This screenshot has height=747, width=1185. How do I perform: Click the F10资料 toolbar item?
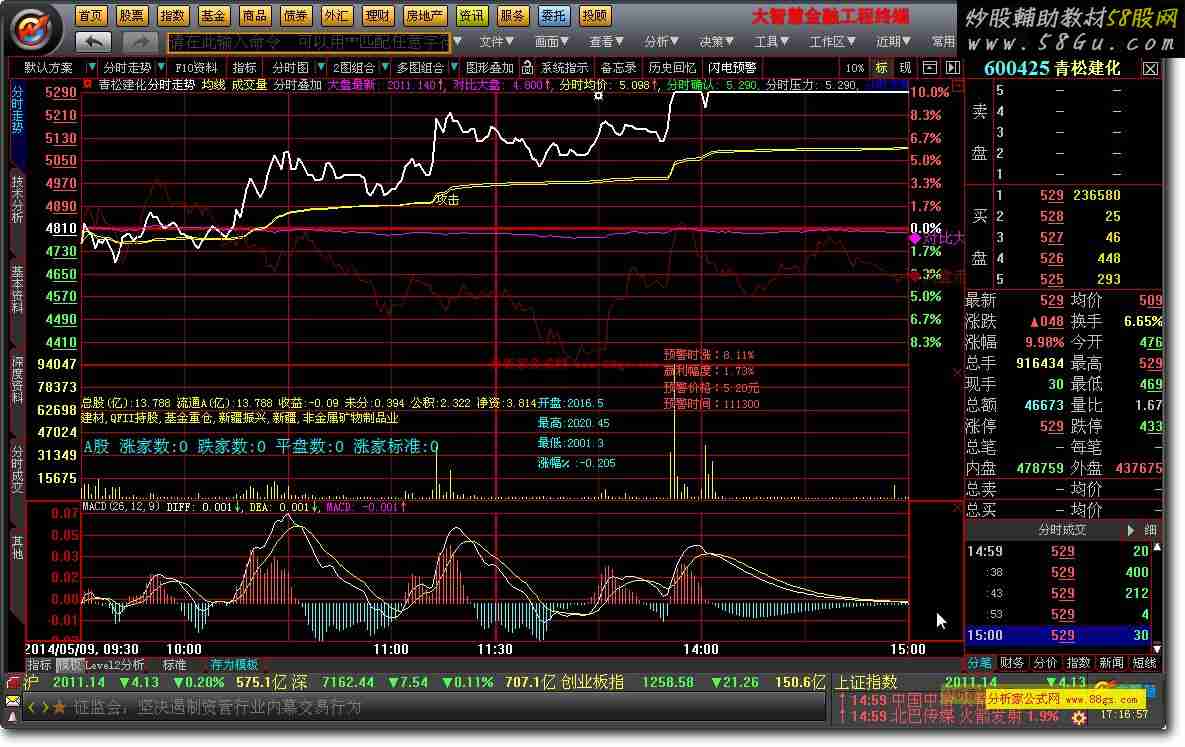point(196,68)
